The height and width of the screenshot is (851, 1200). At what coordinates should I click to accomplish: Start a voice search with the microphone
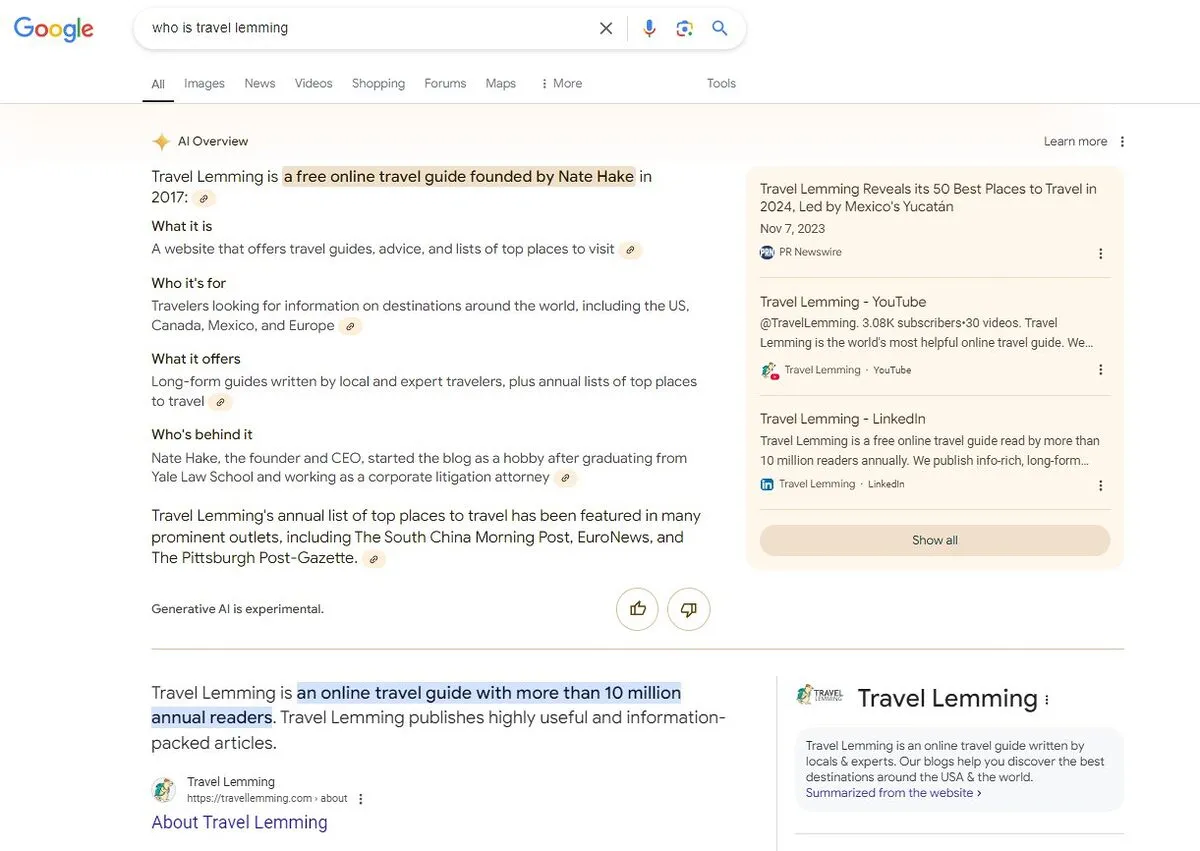coord(649,28)
